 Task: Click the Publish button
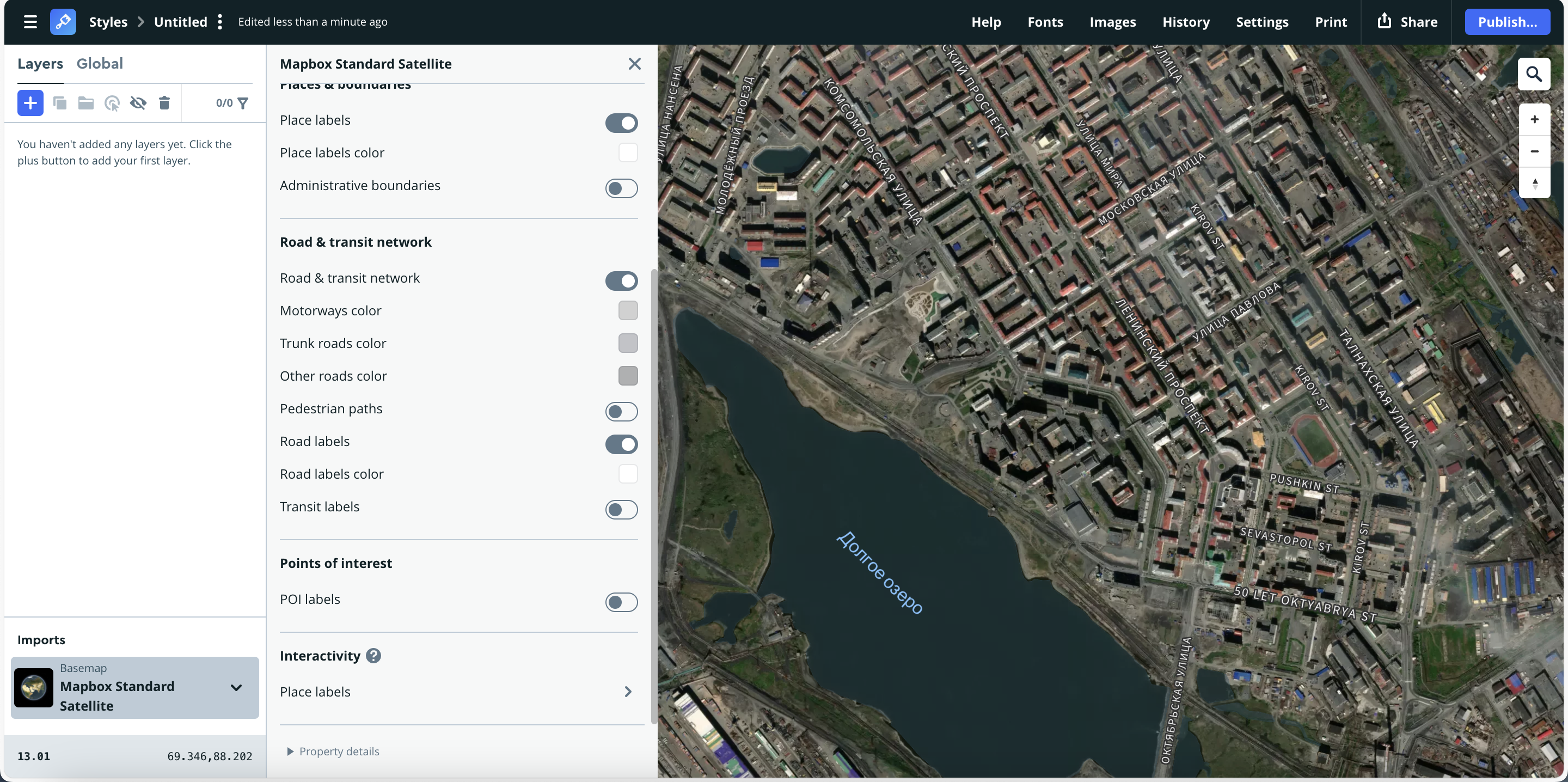[x=1508, y=21]
